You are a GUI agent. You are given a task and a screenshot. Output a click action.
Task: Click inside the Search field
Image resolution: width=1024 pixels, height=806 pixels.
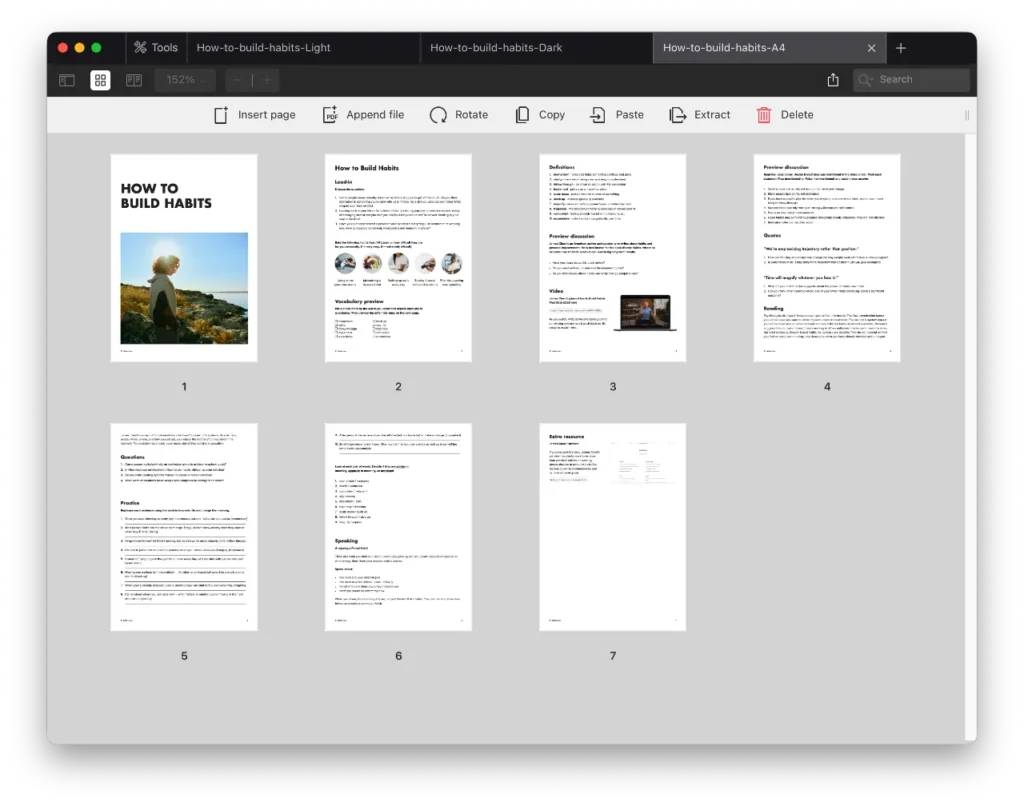click(x=910, y=80)
